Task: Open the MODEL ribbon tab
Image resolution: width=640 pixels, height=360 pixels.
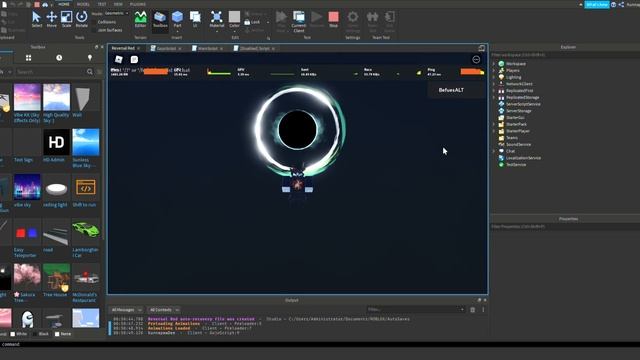Action: (83, 4)
